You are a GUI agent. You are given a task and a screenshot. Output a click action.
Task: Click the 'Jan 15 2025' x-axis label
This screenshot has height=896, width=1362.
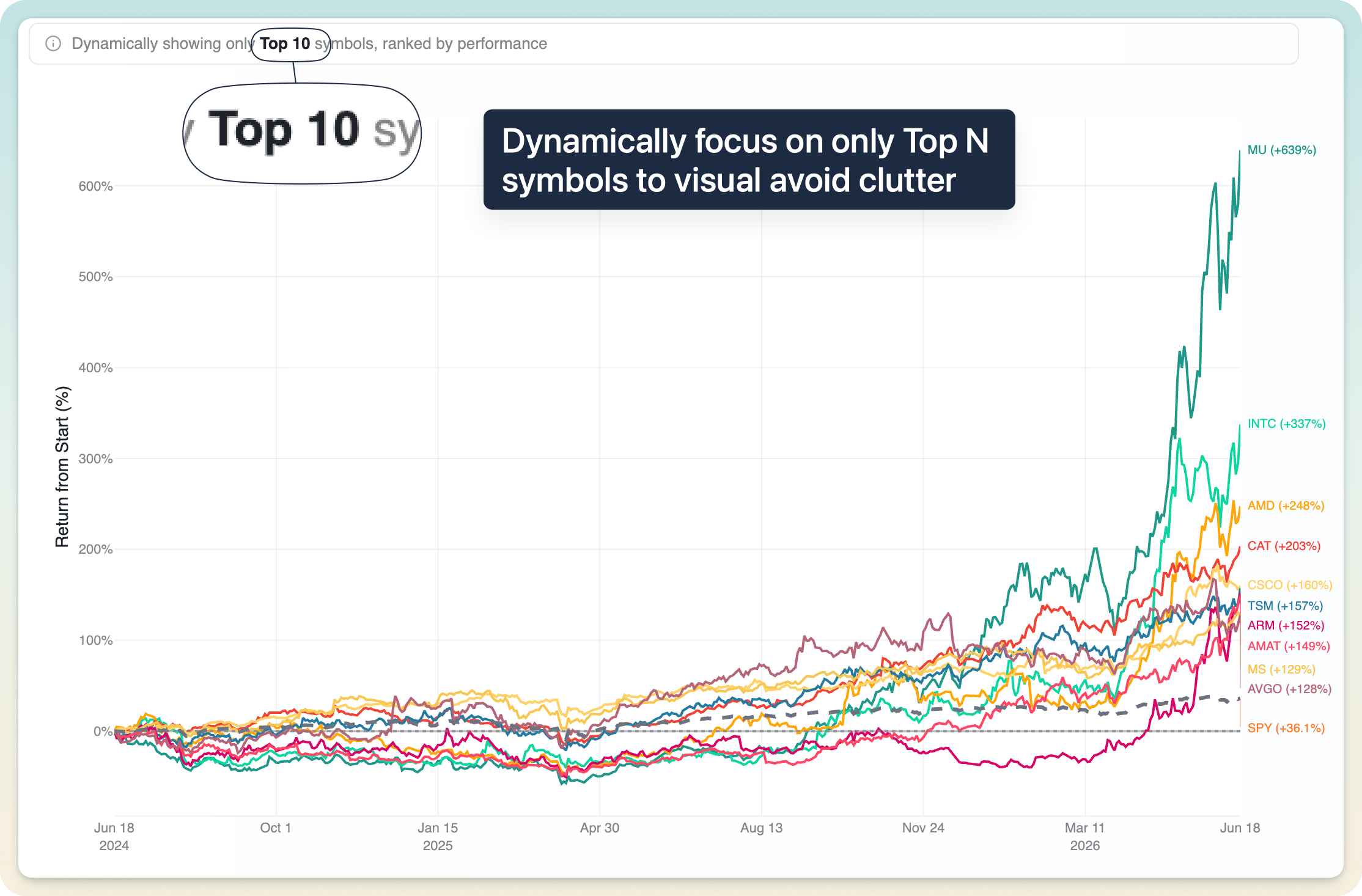click(438, 837)
